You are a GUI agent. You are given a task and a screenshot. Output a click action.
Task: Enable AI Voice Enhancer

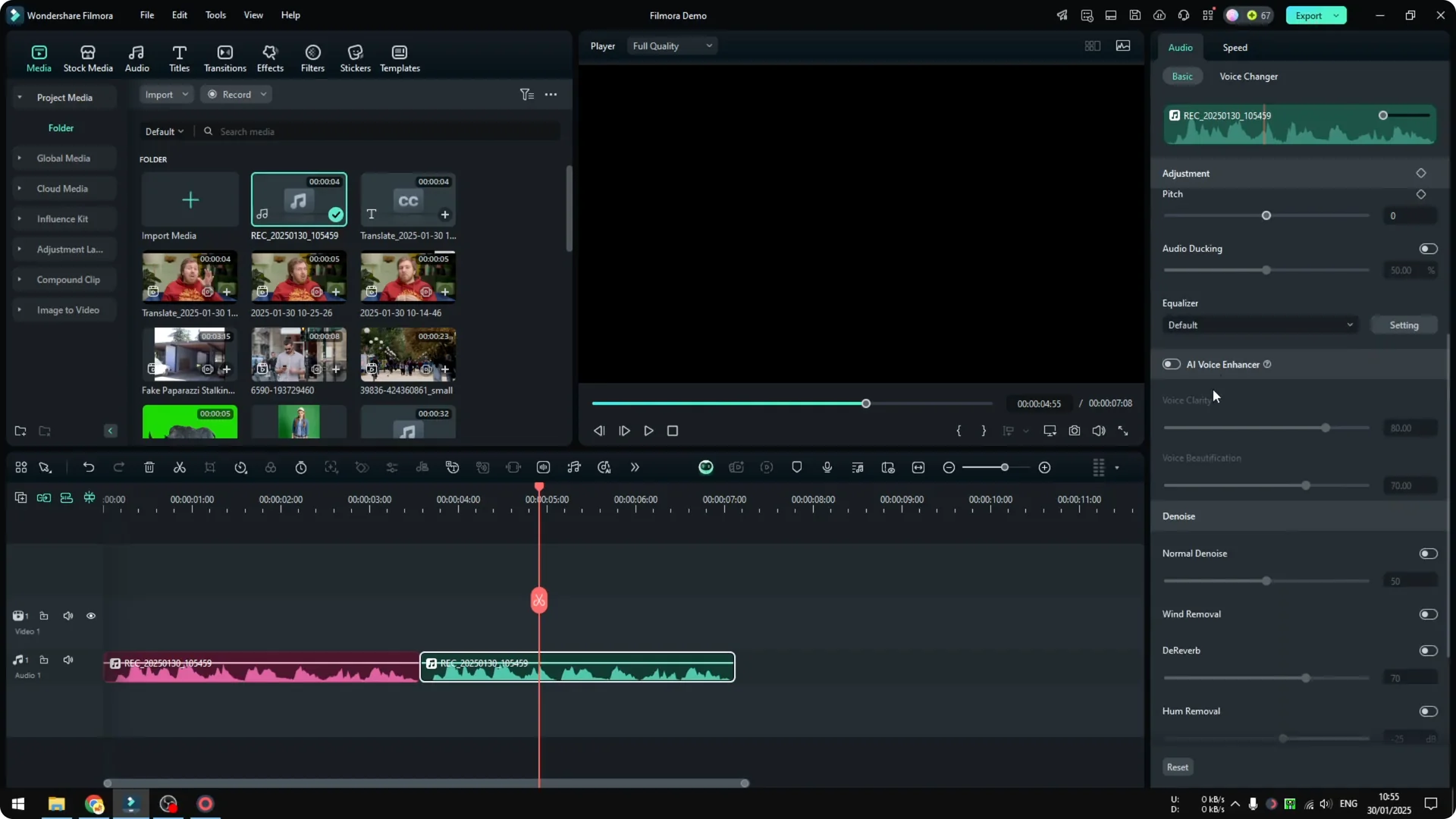point(1170,364)
